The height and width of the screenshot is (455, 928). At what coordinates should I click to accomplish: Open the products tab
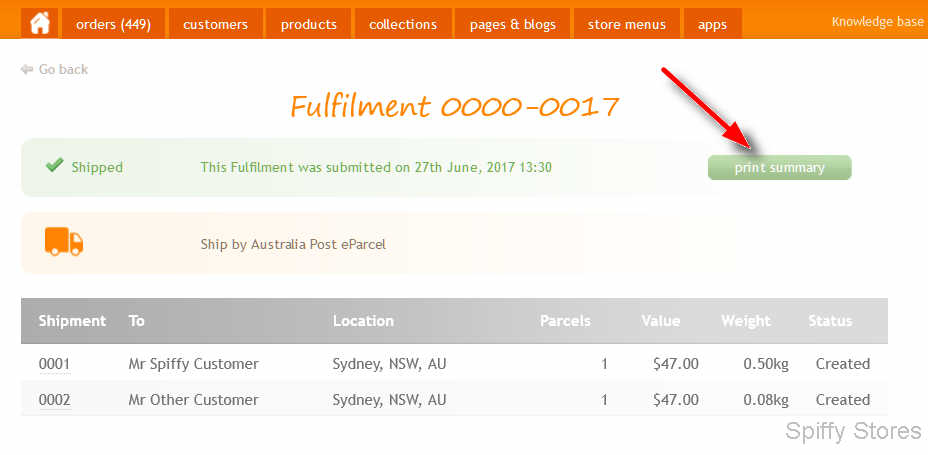(308, 24)
